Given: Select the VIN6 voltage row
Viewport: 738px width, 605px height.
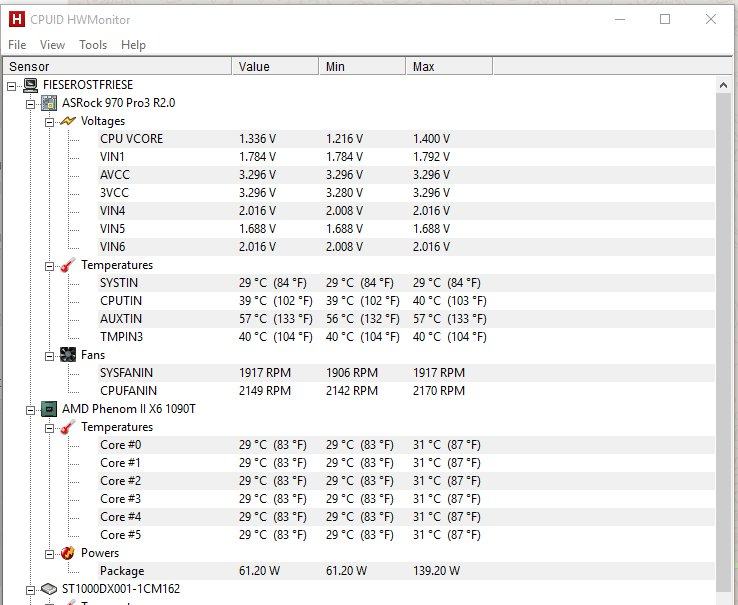Looking at the screenshot, I should coord(406,247).
